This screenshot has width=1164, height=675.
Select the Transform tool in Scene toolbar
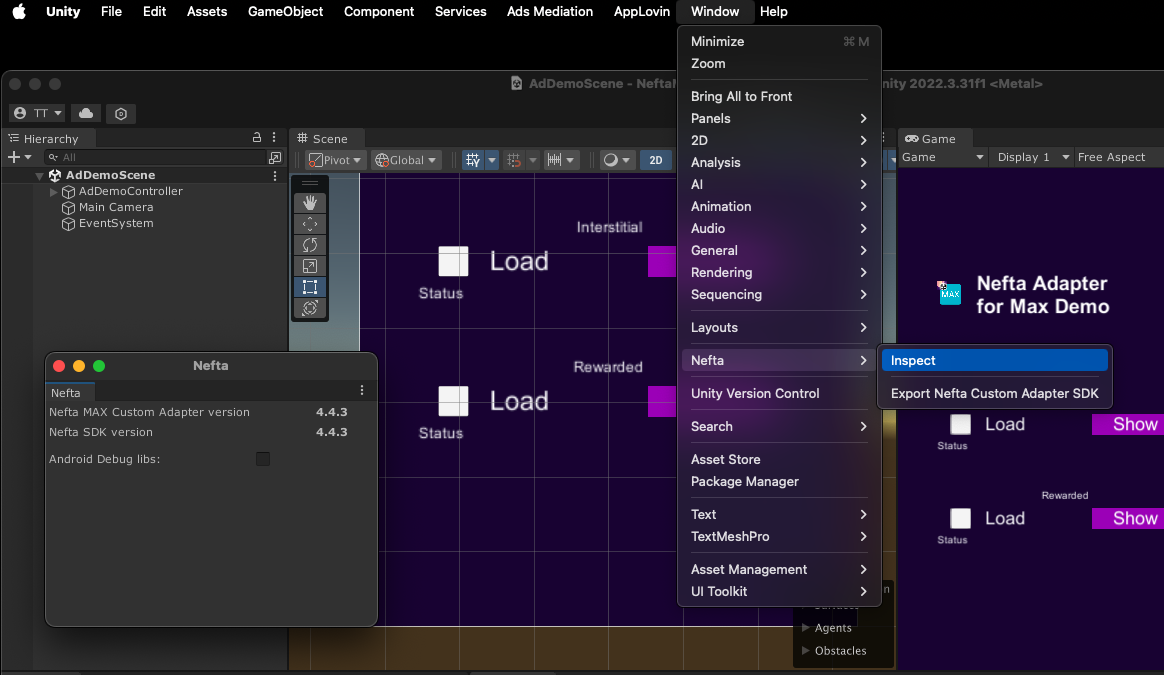310,307
